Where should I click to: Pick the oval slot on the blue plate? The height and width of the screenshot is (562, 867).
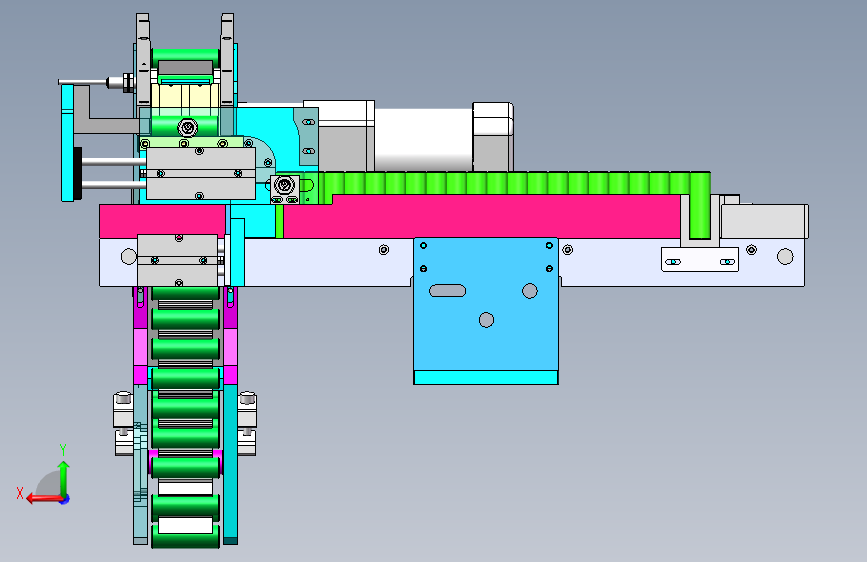click(447, 290)
